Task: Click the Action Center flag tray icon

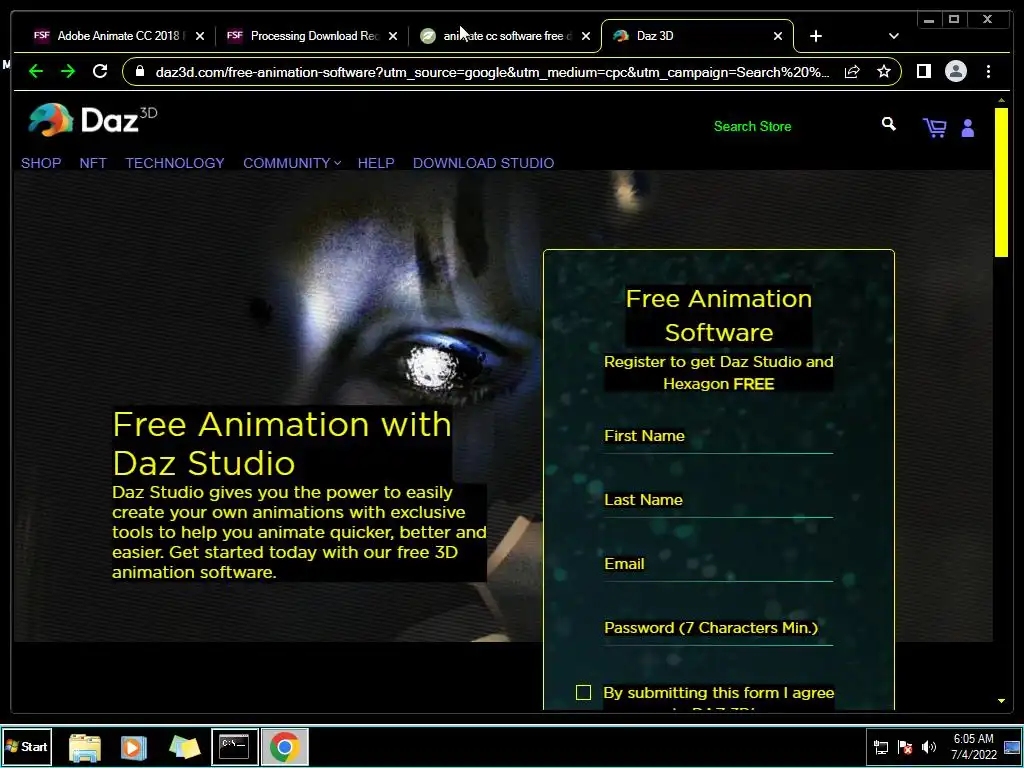Action: [x=904, y=746]
